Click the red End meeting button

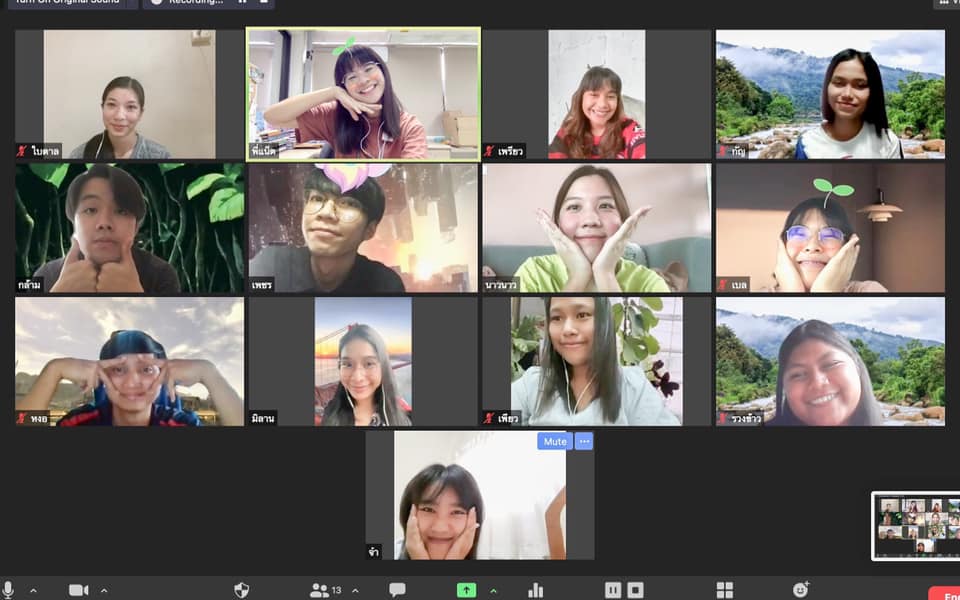(944, 593)
